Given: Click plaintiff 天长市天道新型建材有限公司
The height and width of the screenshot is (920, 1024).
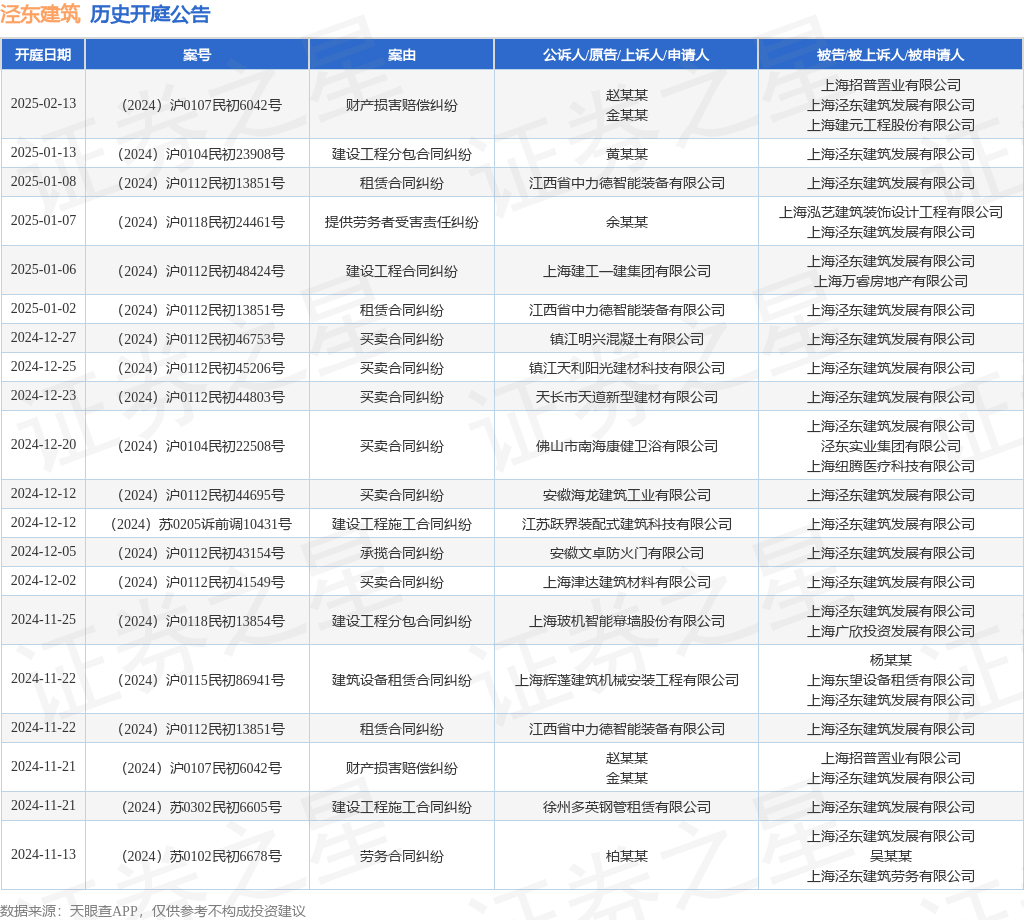Looking at the screenshot, I should point(627,397).
